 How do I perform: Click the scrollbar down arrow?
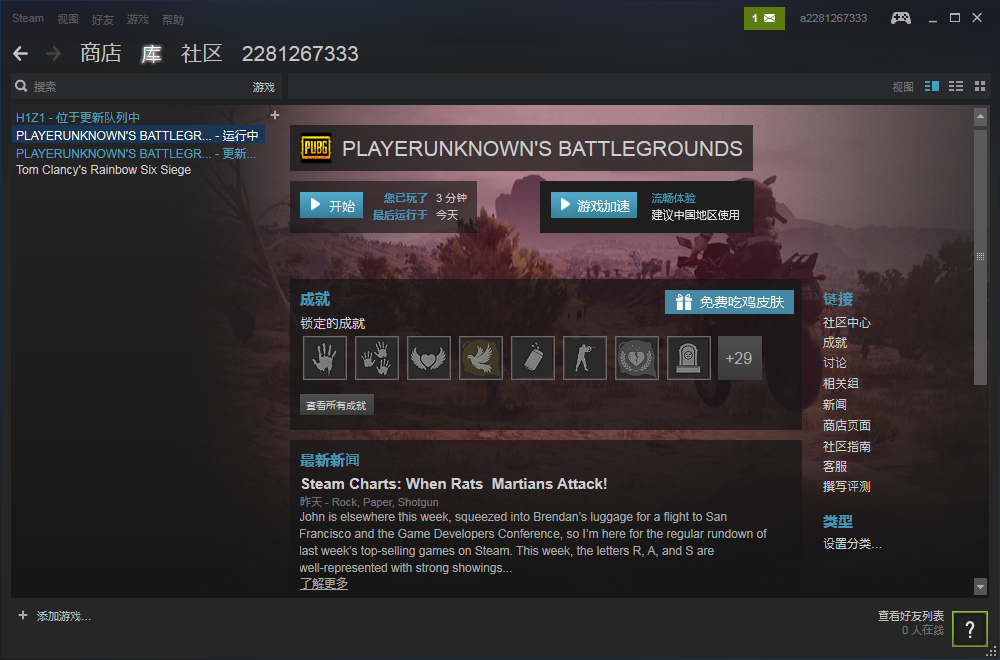tap(980, 587)
